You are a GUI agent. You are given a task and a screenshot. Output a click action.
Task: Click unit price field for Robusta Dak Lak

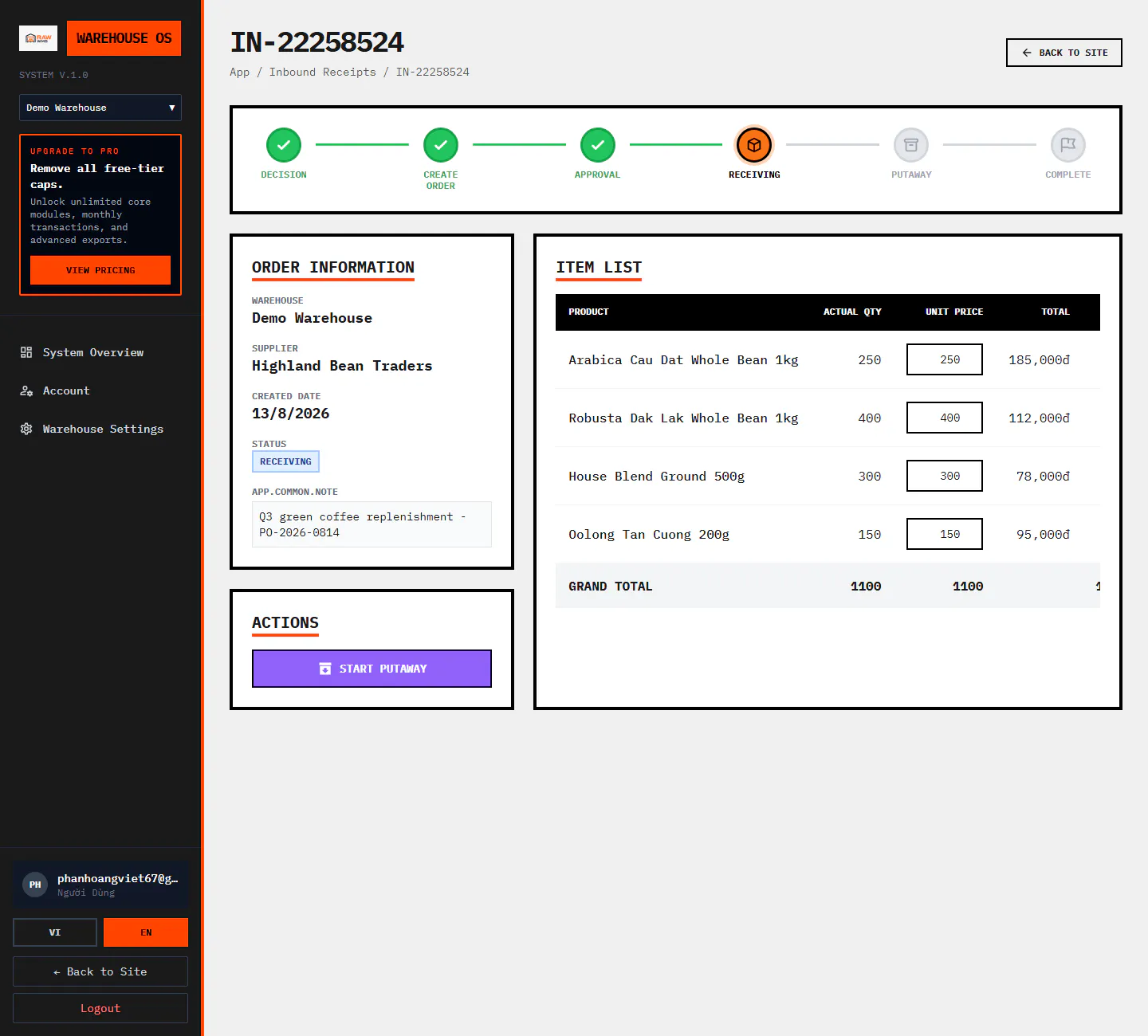(945, 418)
